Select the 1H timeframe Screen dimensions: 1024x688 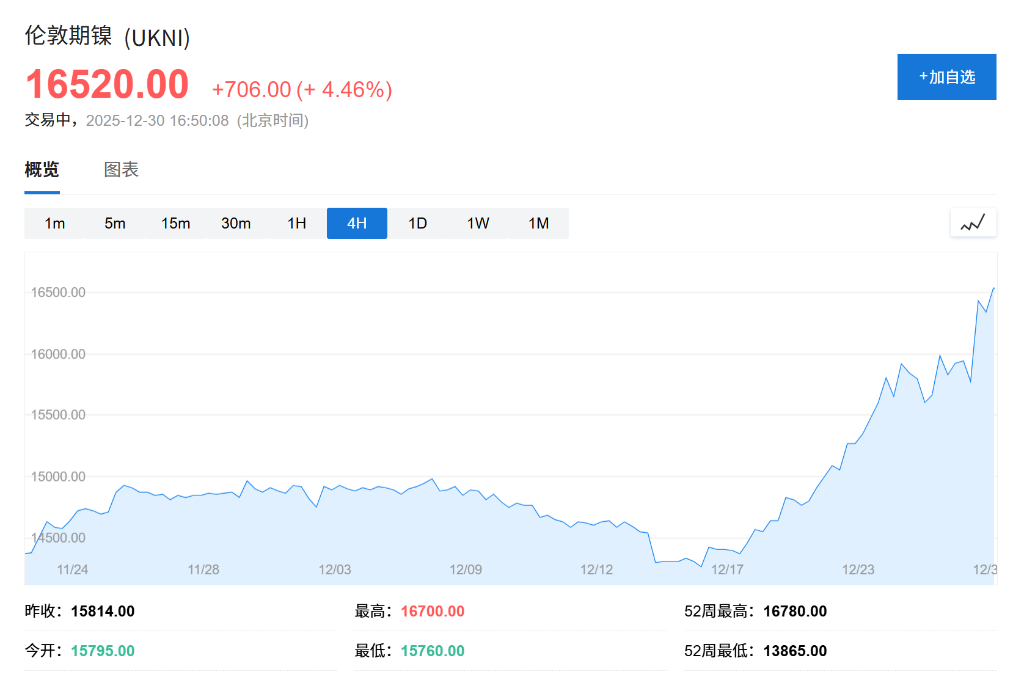[296, 223]
